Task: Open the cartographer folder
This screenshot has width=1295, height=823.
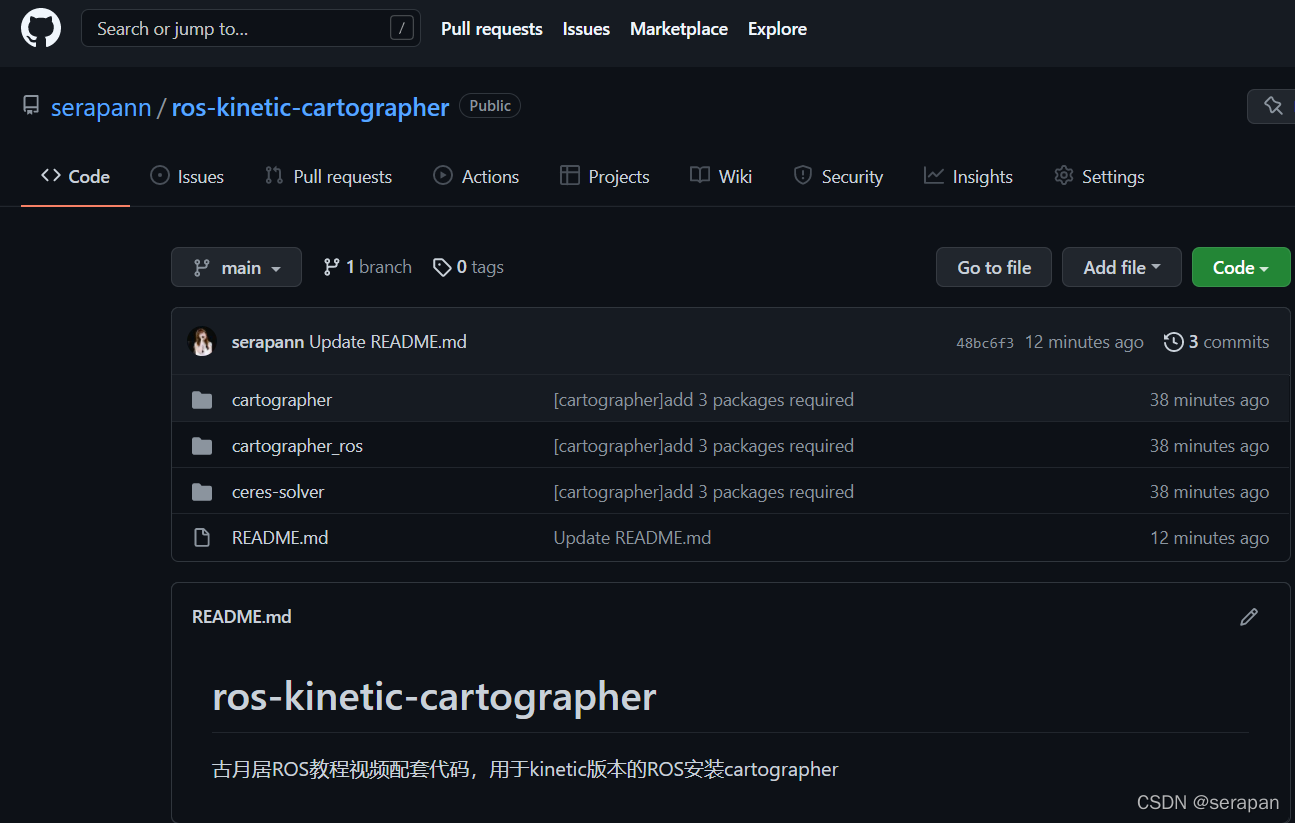Action: click(x=282, y=400)
